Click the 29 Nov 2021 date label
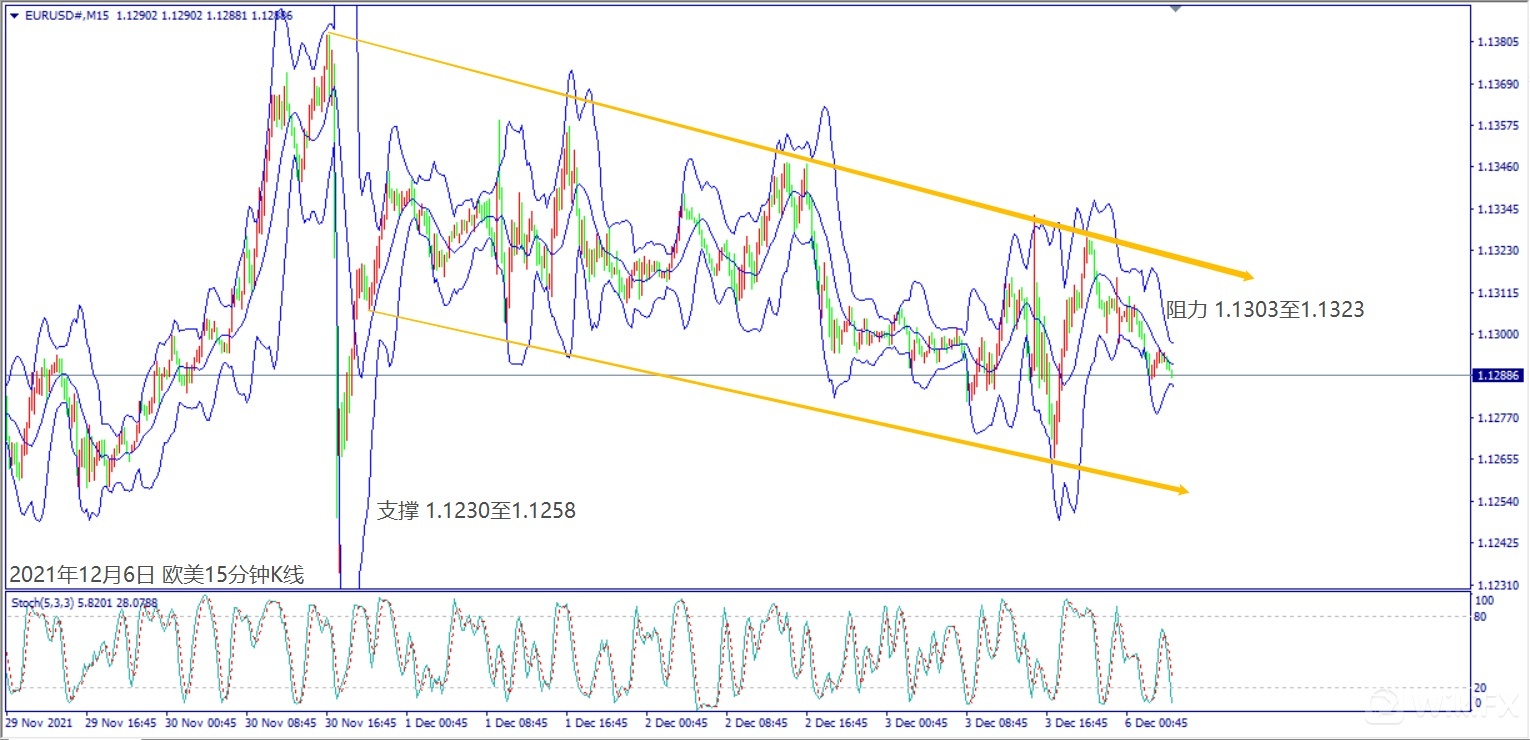 pyautogui.click(x=39, y=721)
